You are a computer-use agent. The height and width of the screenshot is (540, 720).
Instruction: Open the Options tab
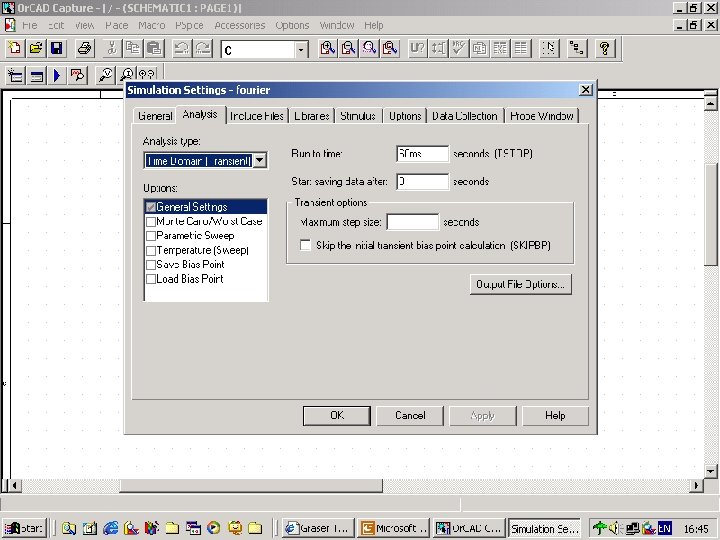[x=405, y=116]
